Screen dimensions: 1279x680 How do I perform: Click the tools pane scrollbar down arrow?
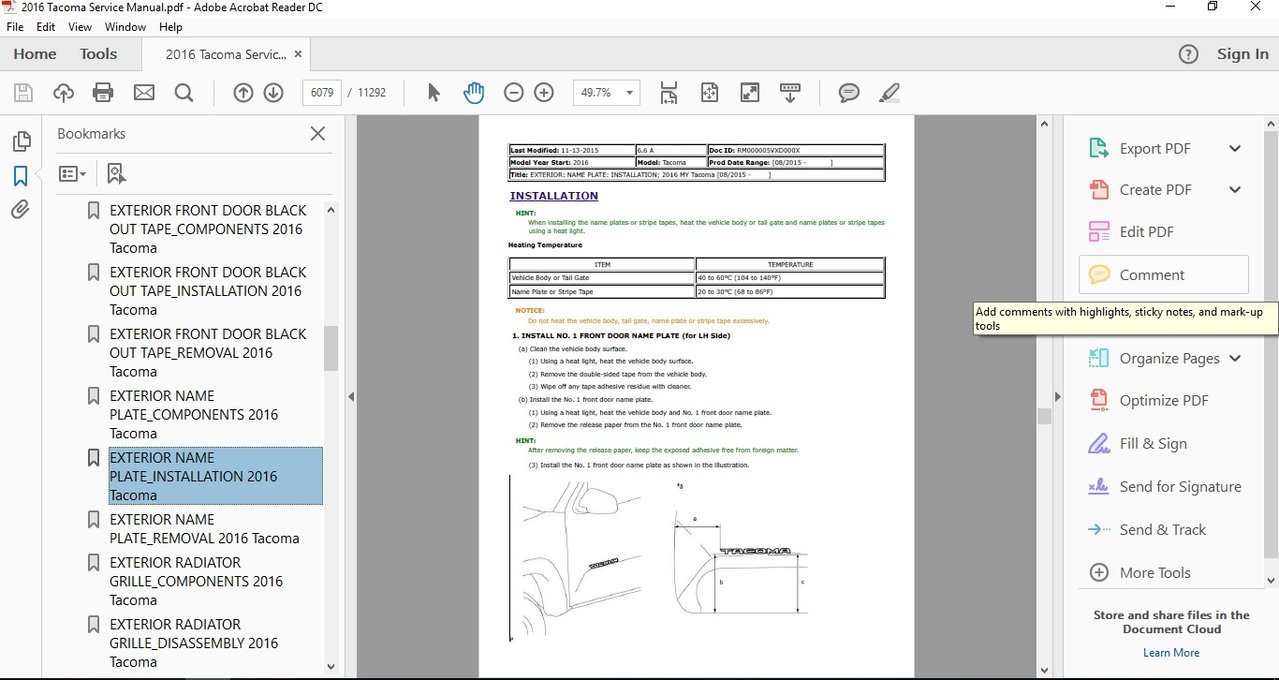pos(1271,581)
